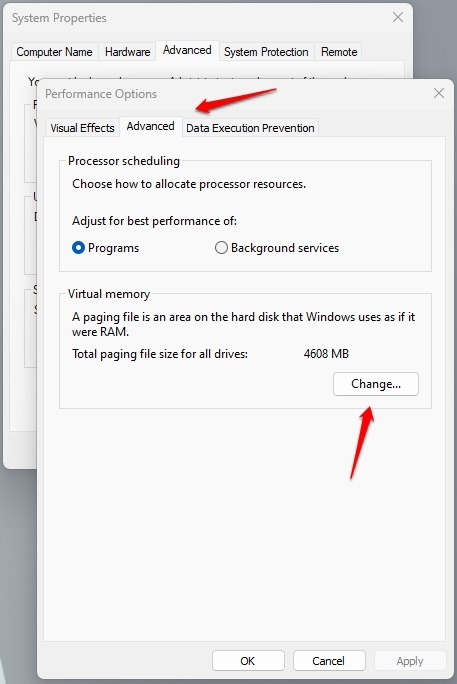Select Performance Options' Advanced tab
The width and height of the screenshot is (457, 684).
click(150, 127)
